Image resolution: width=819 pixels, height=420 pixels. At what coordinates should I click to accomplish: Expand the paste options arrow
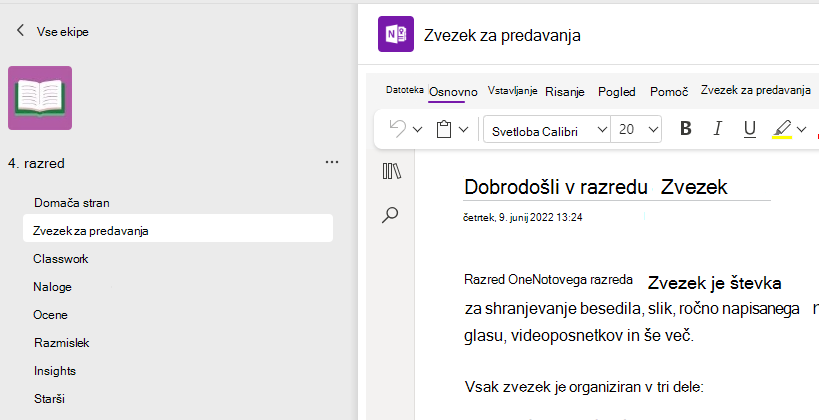click(463, 130)
